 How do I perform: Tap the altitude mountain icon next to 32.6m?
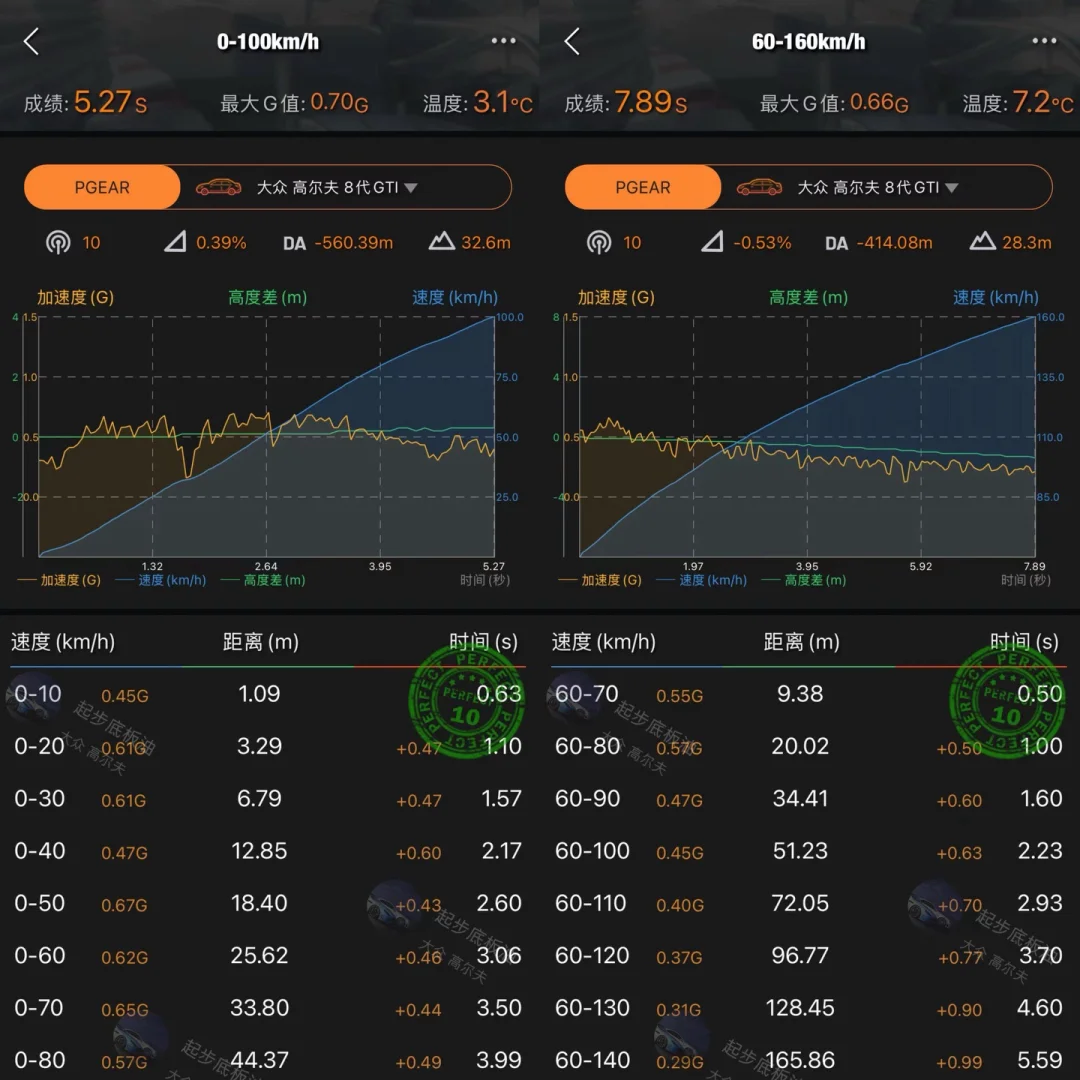[442, 241]
